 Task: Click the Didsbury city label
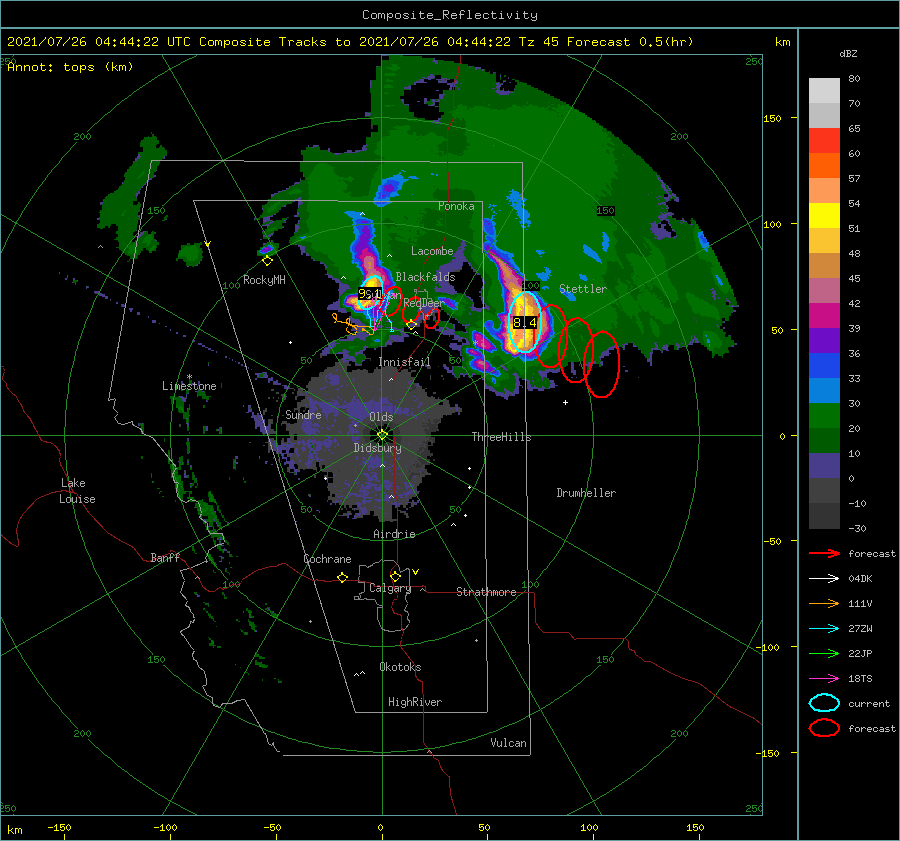coord(377,448)
